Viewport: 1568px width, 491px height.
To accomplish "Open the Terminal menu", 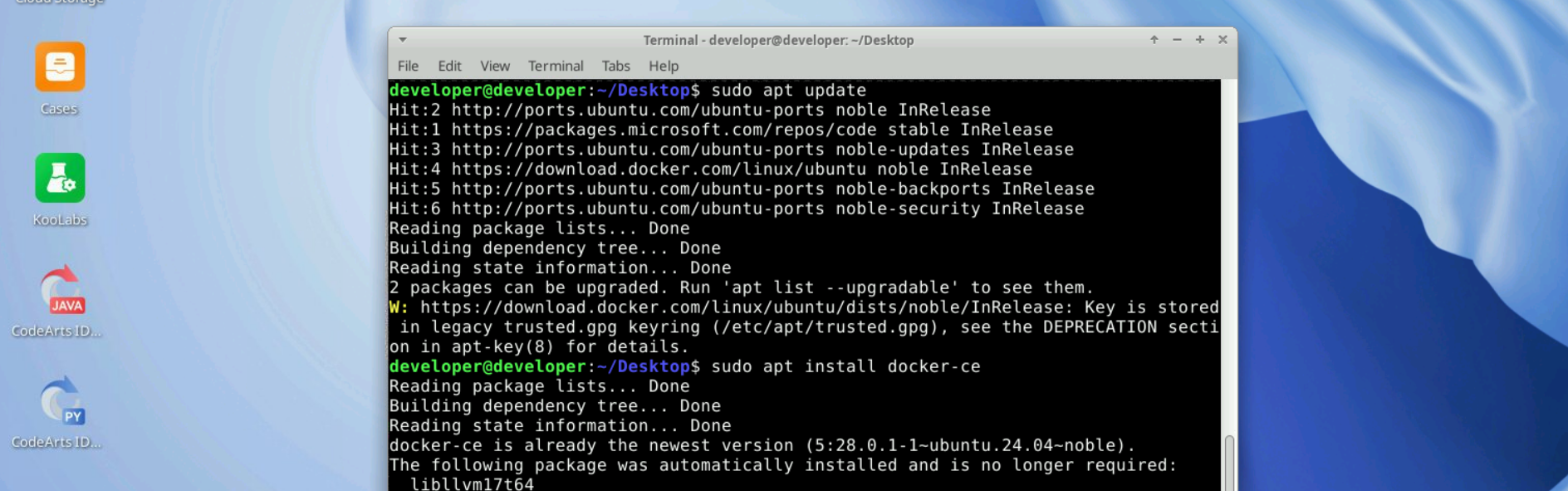I will coord(556,66).
